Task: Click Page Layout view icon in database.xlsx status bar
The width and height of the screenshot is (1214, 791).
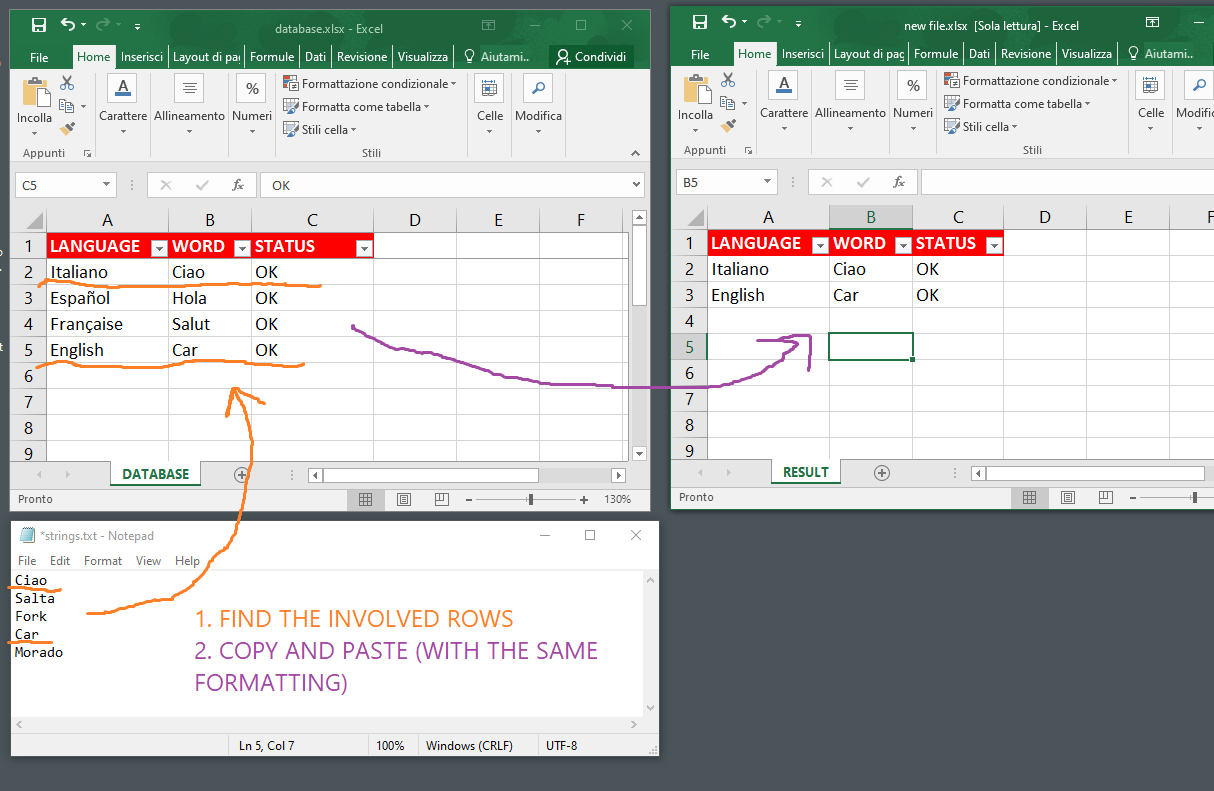Action: pos(403,499)
